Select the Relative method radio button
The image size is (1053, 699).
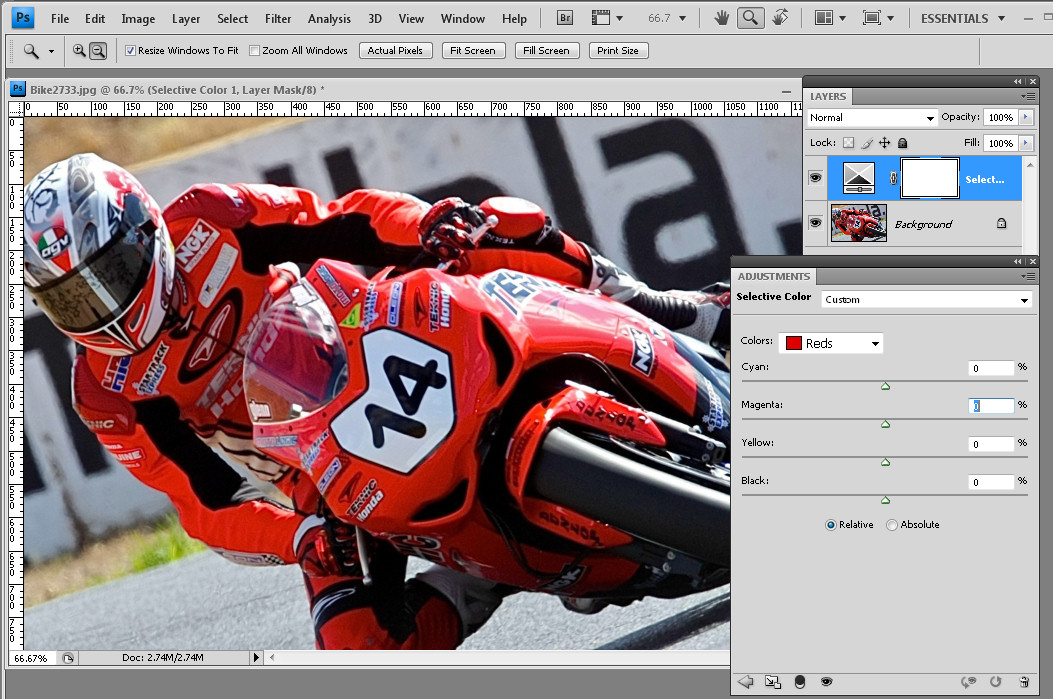pyautogui.click(x=831, y=525)
